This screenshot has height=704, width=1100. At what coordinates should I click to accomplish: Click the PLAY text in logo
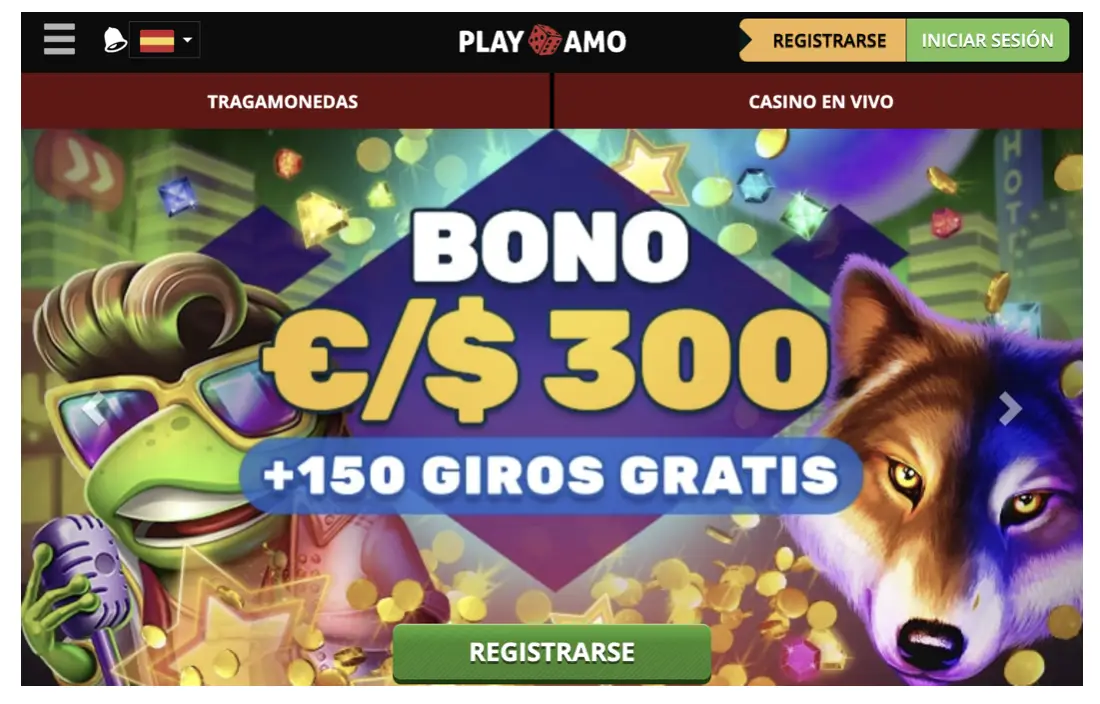tap(490, 42)
